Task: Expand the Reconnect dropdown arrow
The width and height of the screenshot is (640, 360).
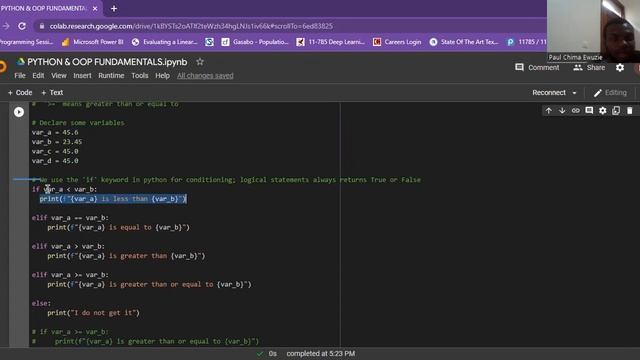Action: click(574, 93)
